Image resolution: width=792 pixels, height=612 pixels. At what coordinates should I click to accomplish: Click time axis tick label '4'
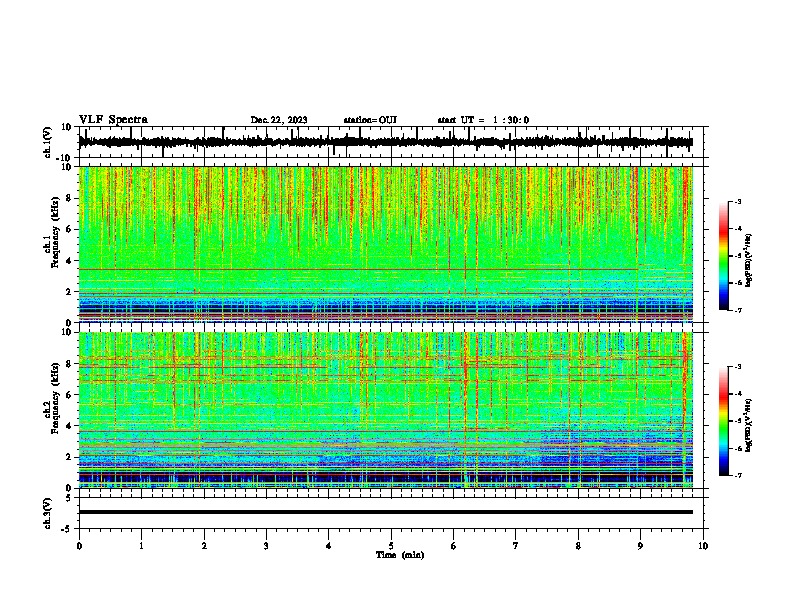click(329, 546)
